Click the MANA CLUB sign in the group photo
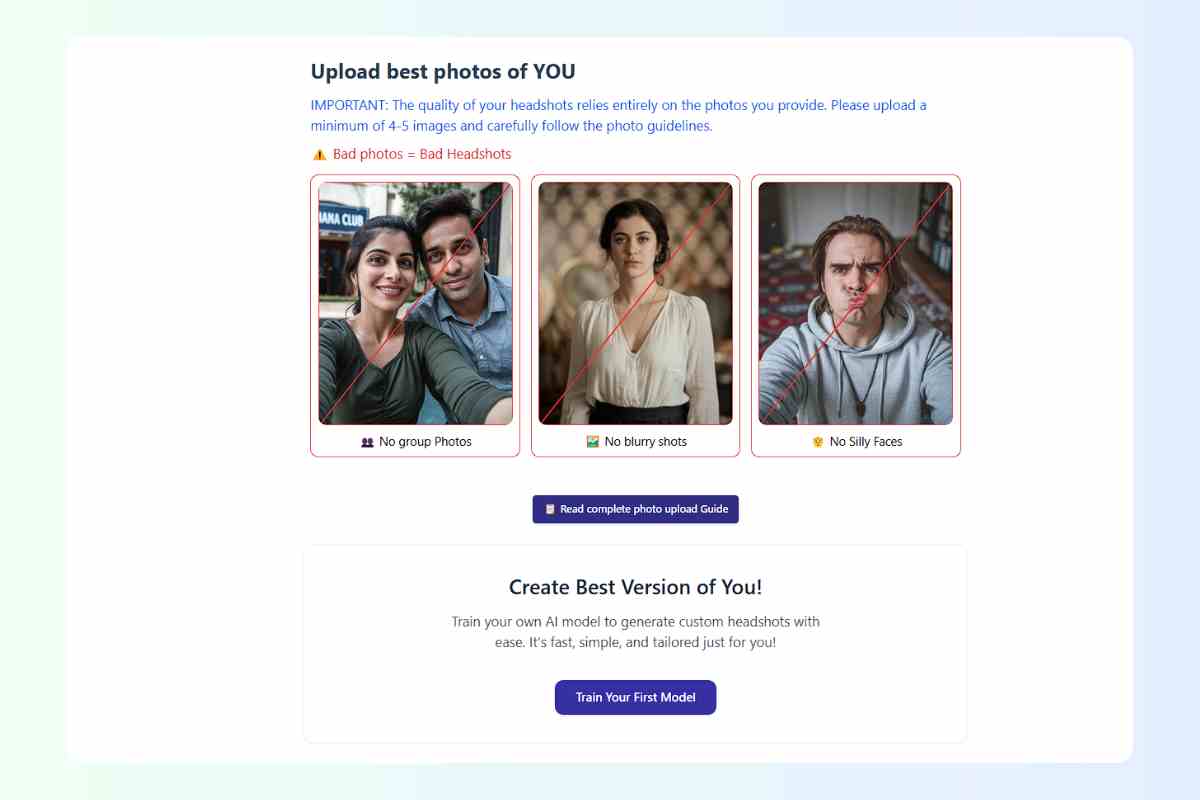1200x800 pixels. coord(341,216)
